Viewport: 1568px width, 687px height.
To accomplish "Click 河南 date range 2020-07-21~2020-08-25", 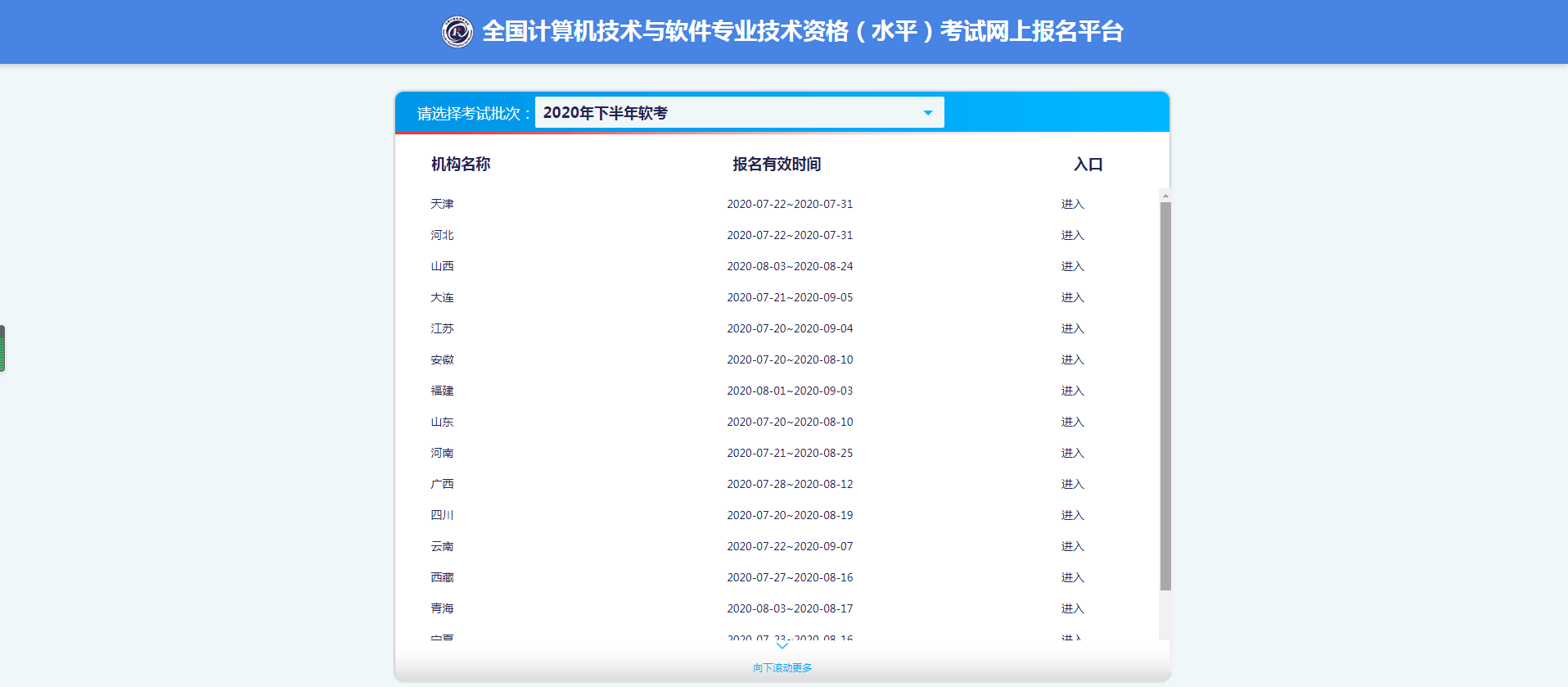I will [790, 453].
